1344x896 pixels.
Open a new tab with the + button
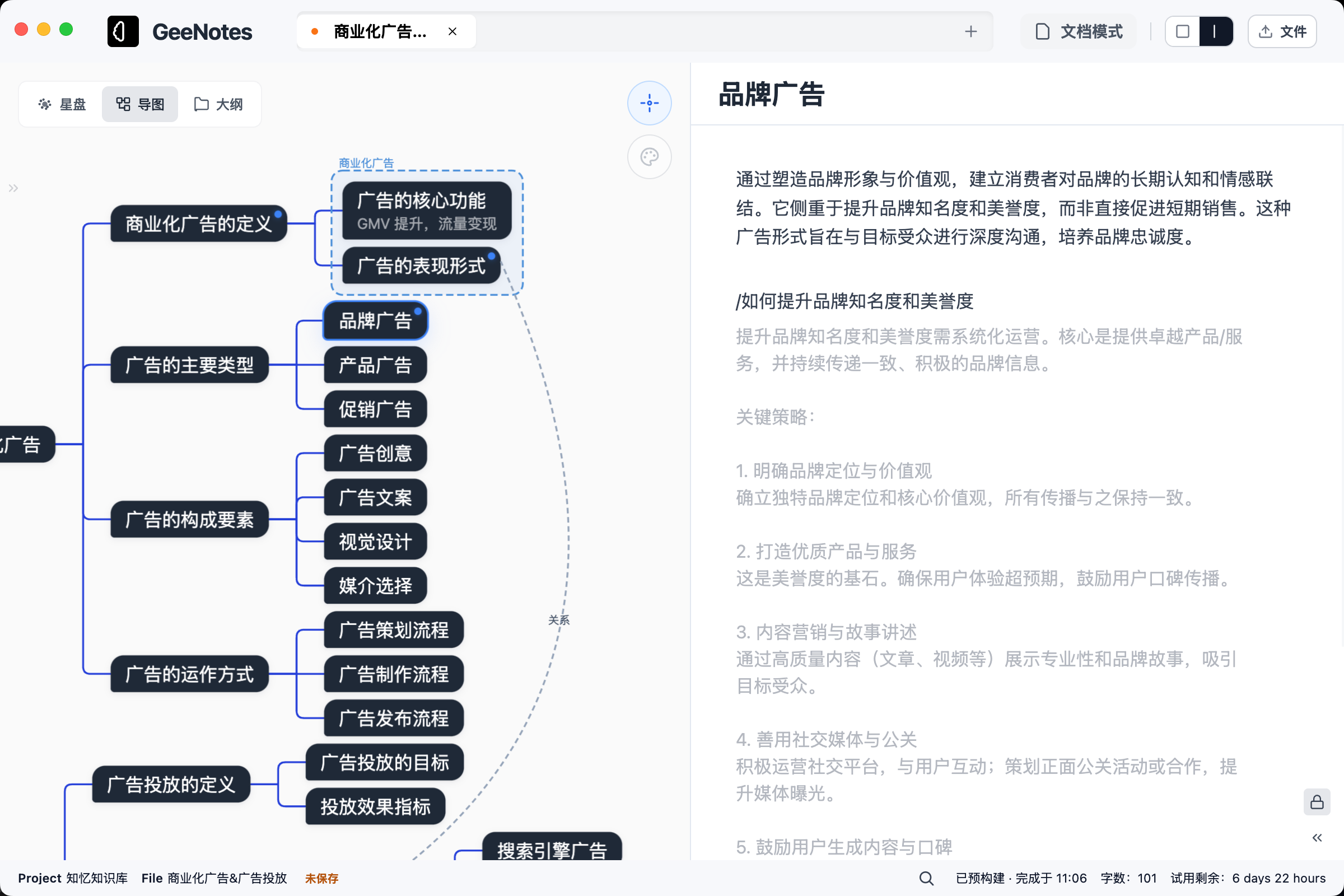[972, 31]
